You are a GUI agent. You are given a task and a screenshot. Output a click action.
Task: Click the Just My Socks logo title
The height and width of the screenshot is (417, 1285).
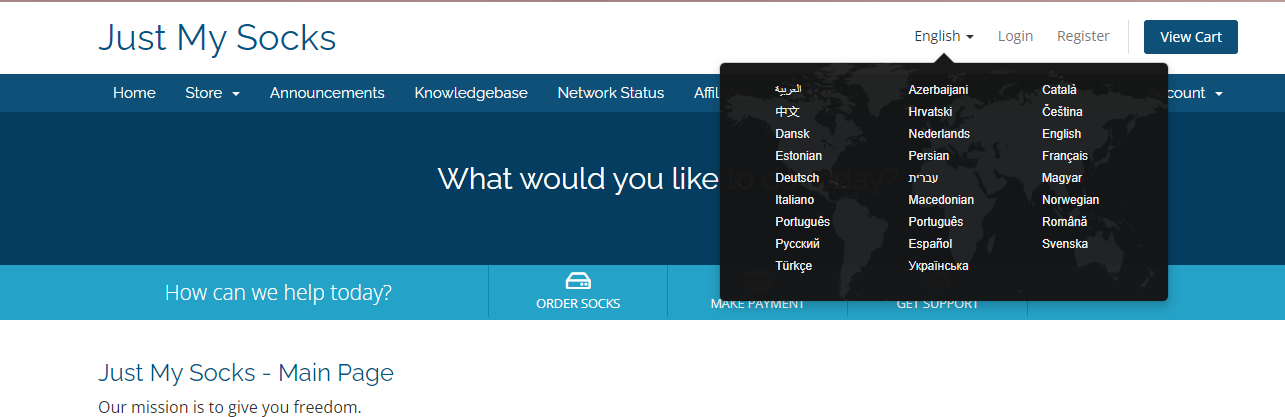point(217,37)
